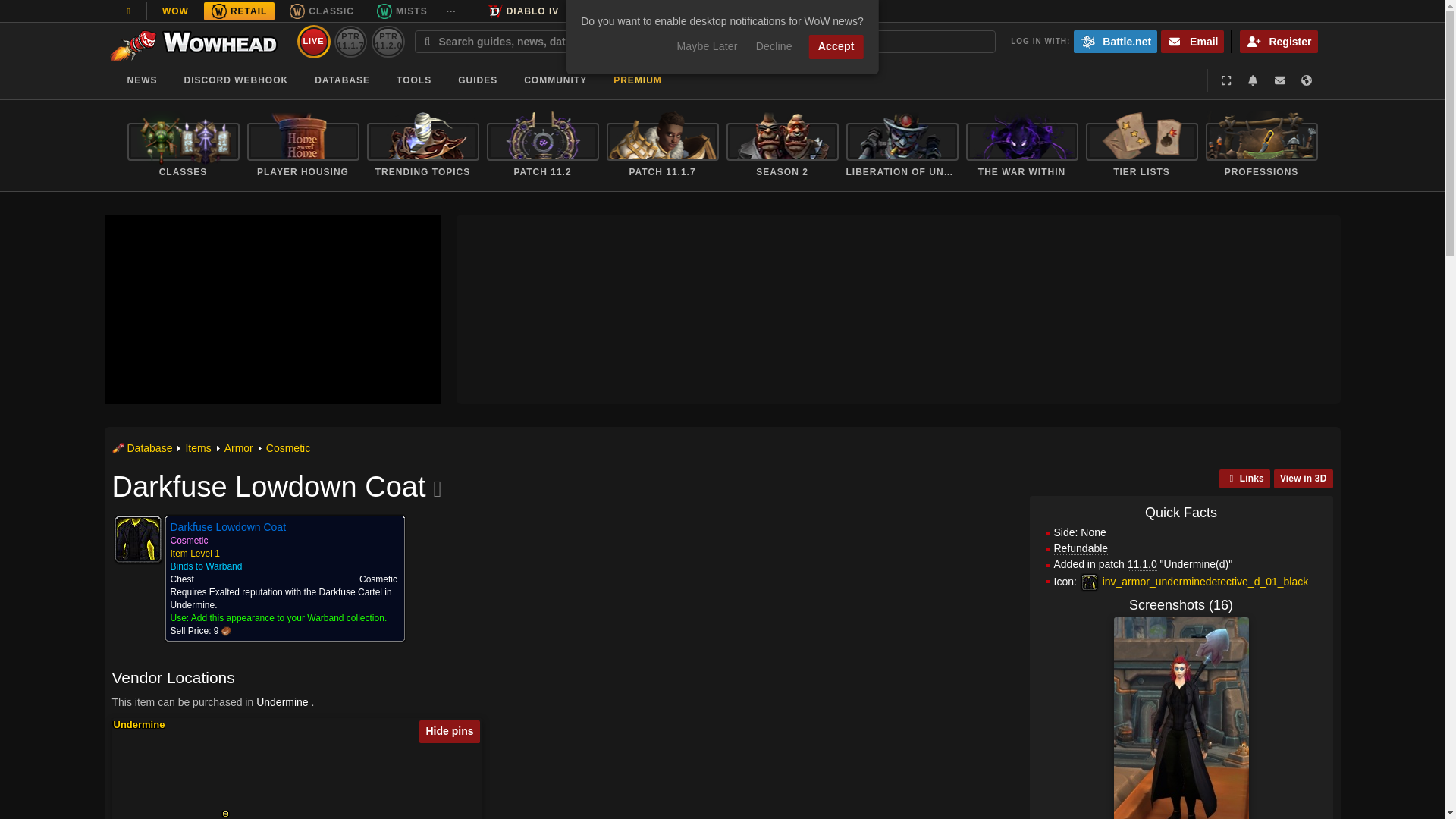
Task: Log in with Email
Action: coord(1192,42)
